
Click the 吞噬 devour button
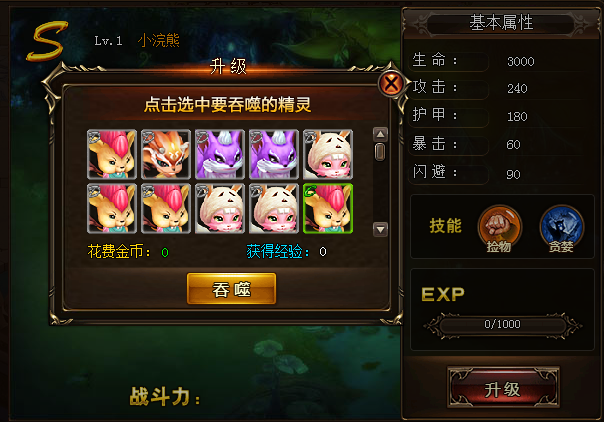tap(232, 289)
